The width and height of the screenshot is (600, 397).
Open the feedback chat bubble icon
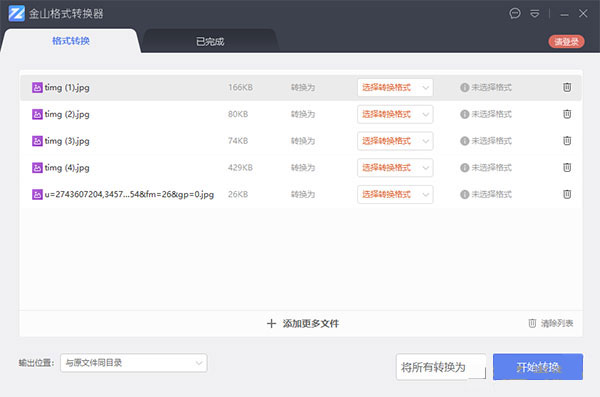pyautogui.click(x=515, y=13)
